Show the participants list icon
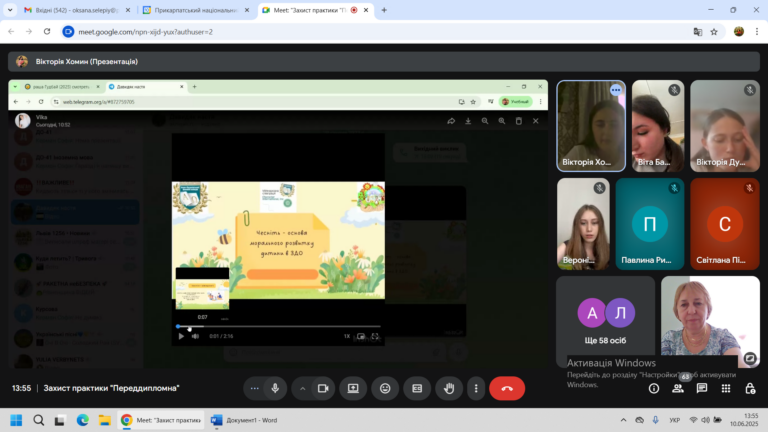The image size is (768, 432). 678,388
